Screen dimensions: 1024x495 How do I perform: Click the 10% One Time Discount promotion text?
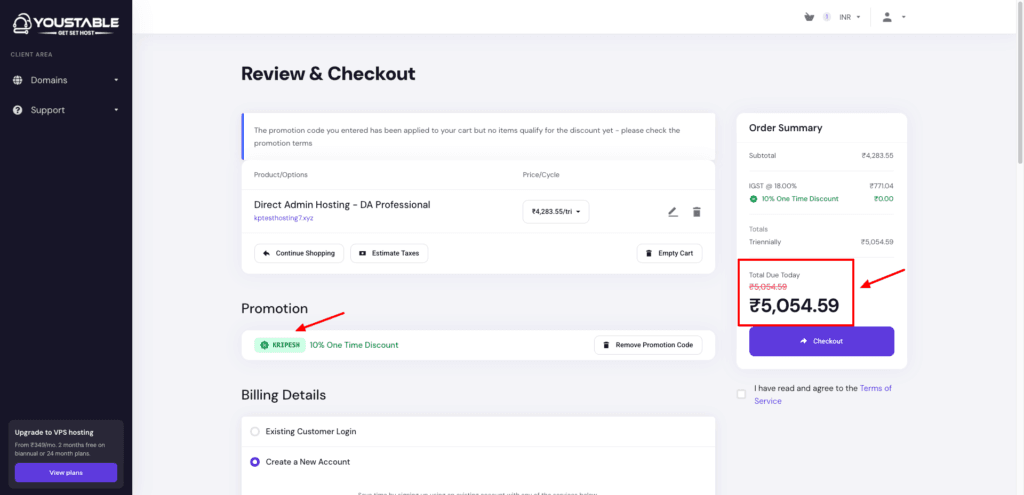pos(354,345)
